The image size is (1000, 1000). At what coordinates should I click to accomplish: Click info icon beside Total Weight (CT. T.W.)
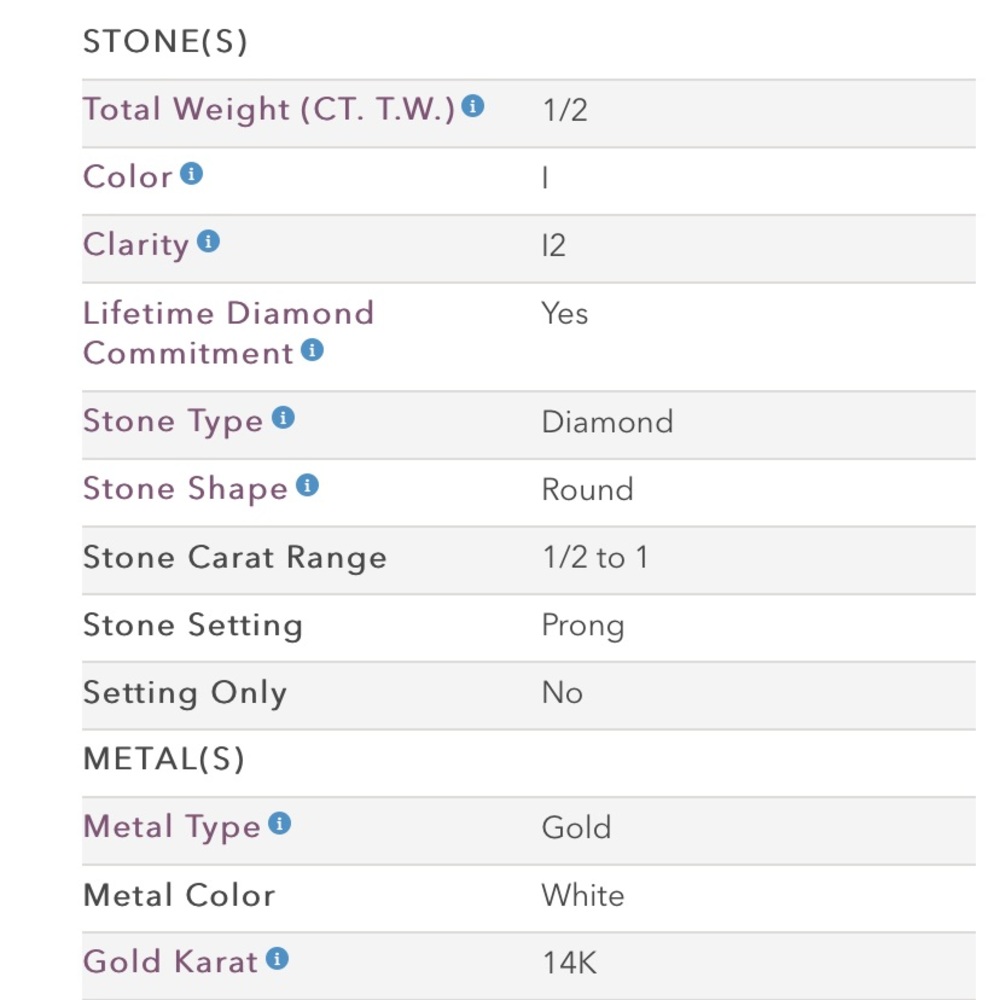click(x=473, y=106)
